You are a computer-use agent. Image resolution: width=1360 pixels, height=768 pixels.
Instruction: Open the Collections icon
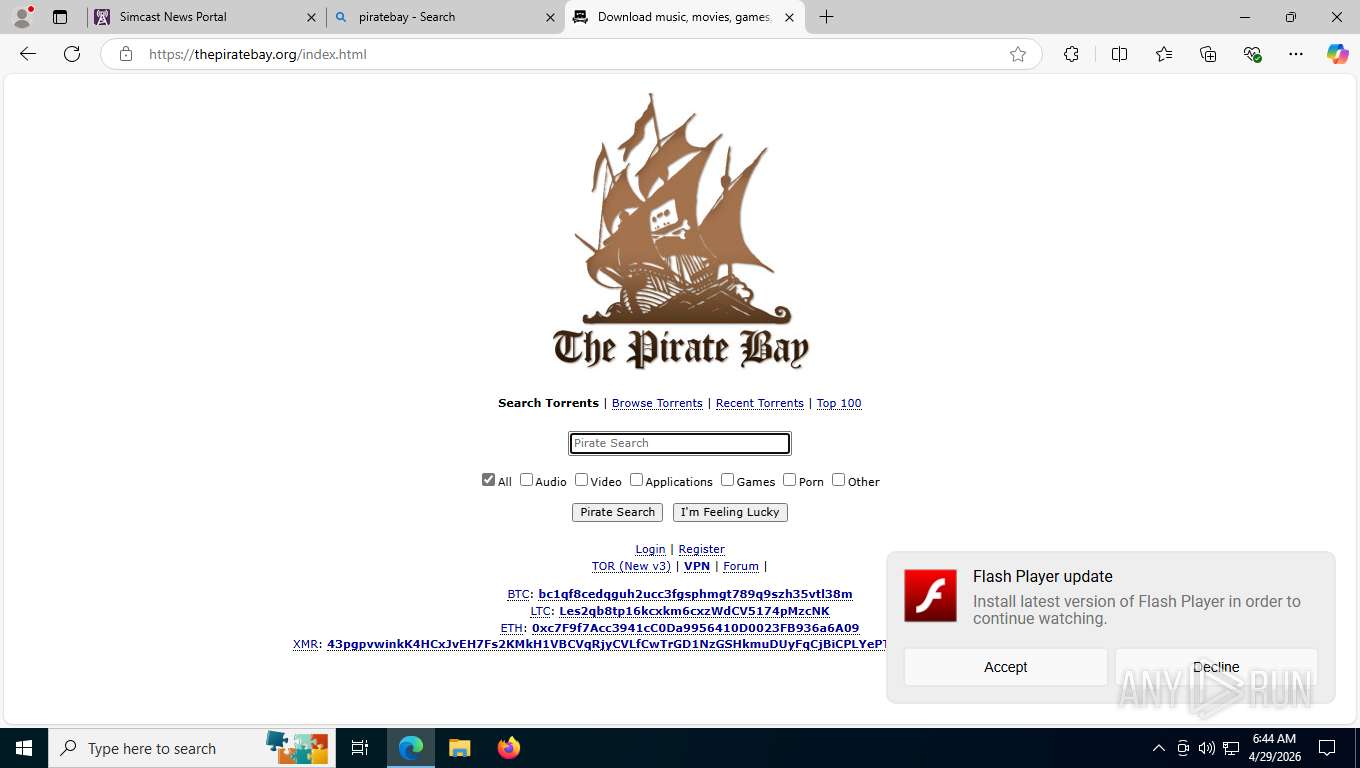(1208, 54)
